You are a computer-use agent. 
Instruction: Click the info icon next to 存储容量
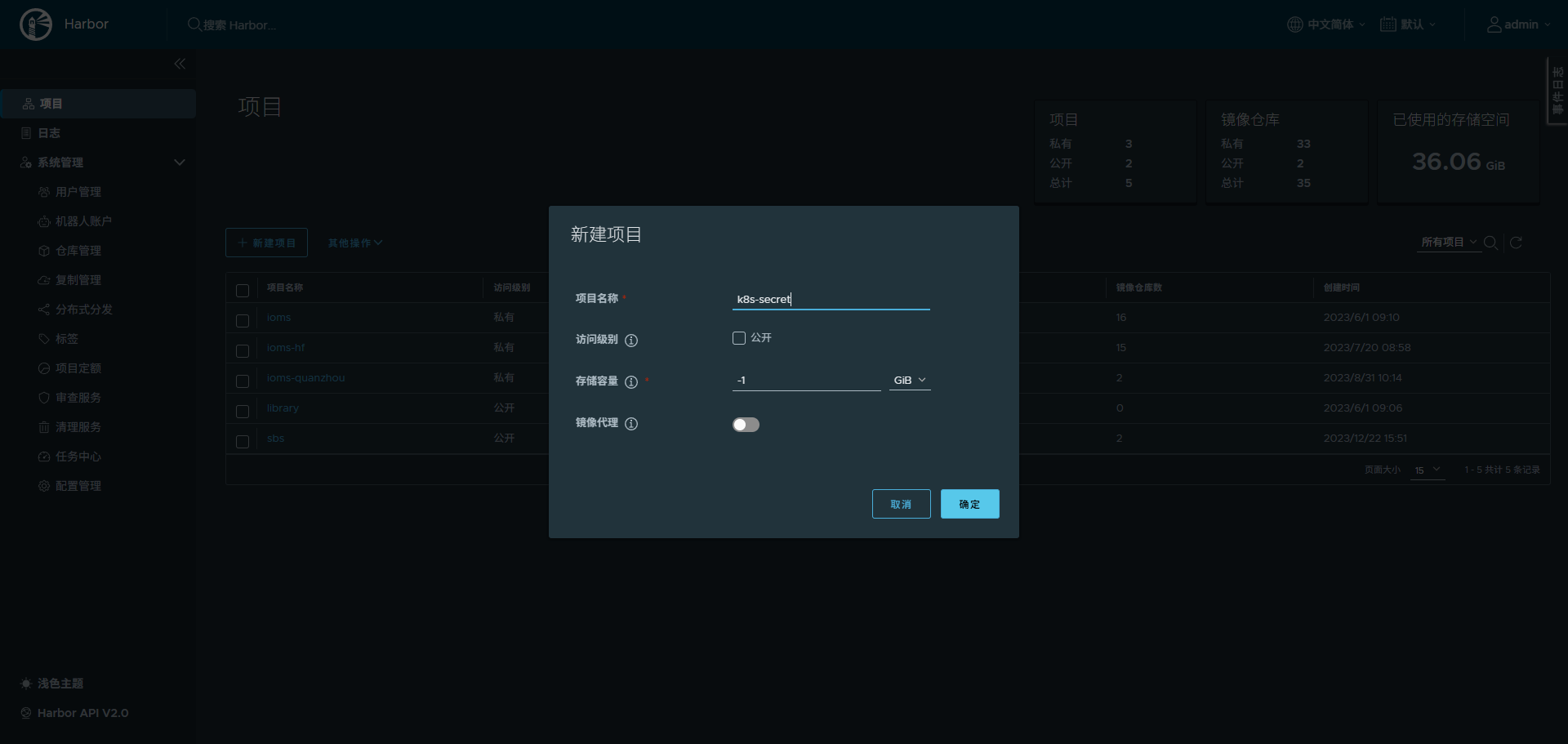[631, 382]
